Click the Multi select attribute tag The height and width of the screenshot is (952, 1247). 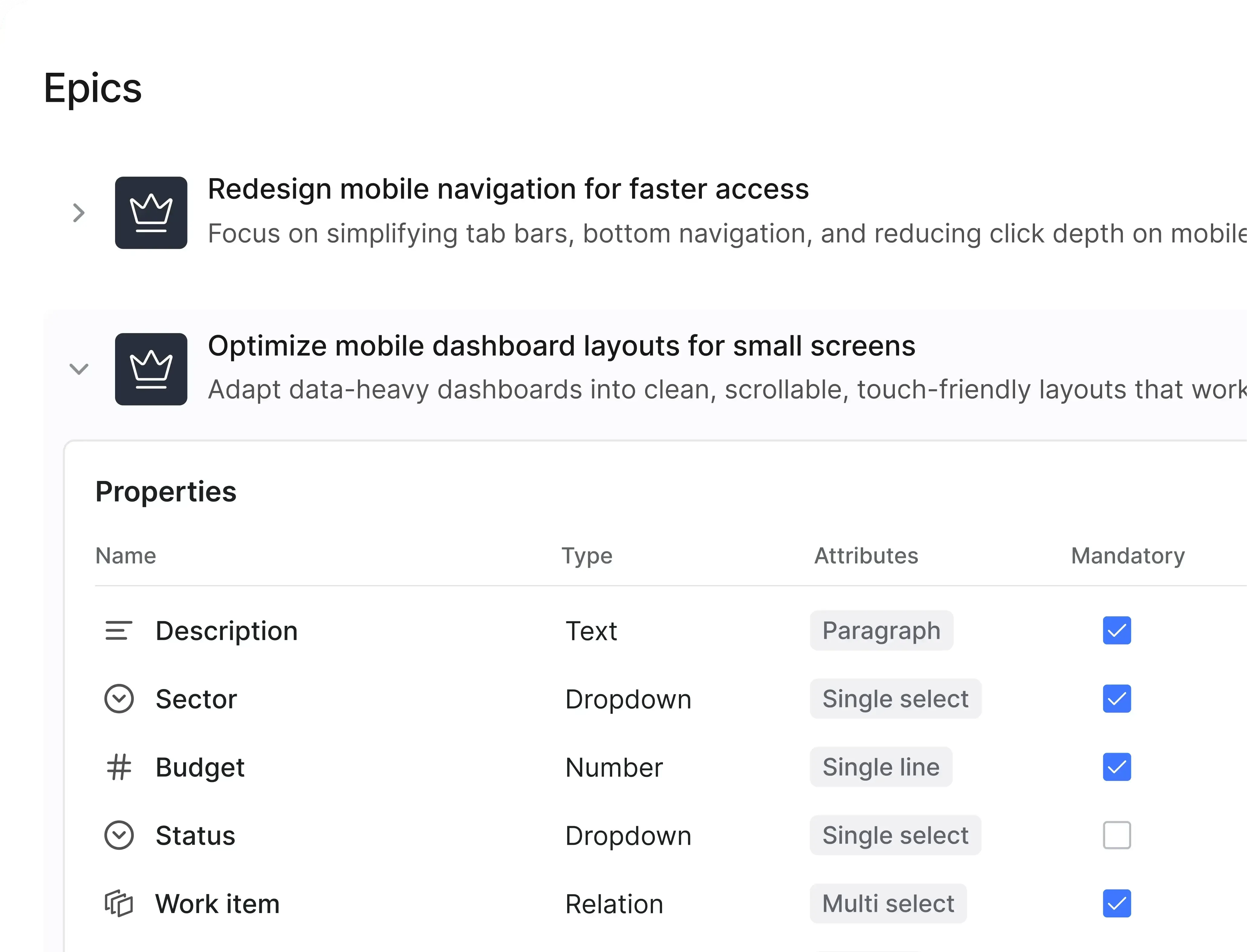click(x=888, y=903)
